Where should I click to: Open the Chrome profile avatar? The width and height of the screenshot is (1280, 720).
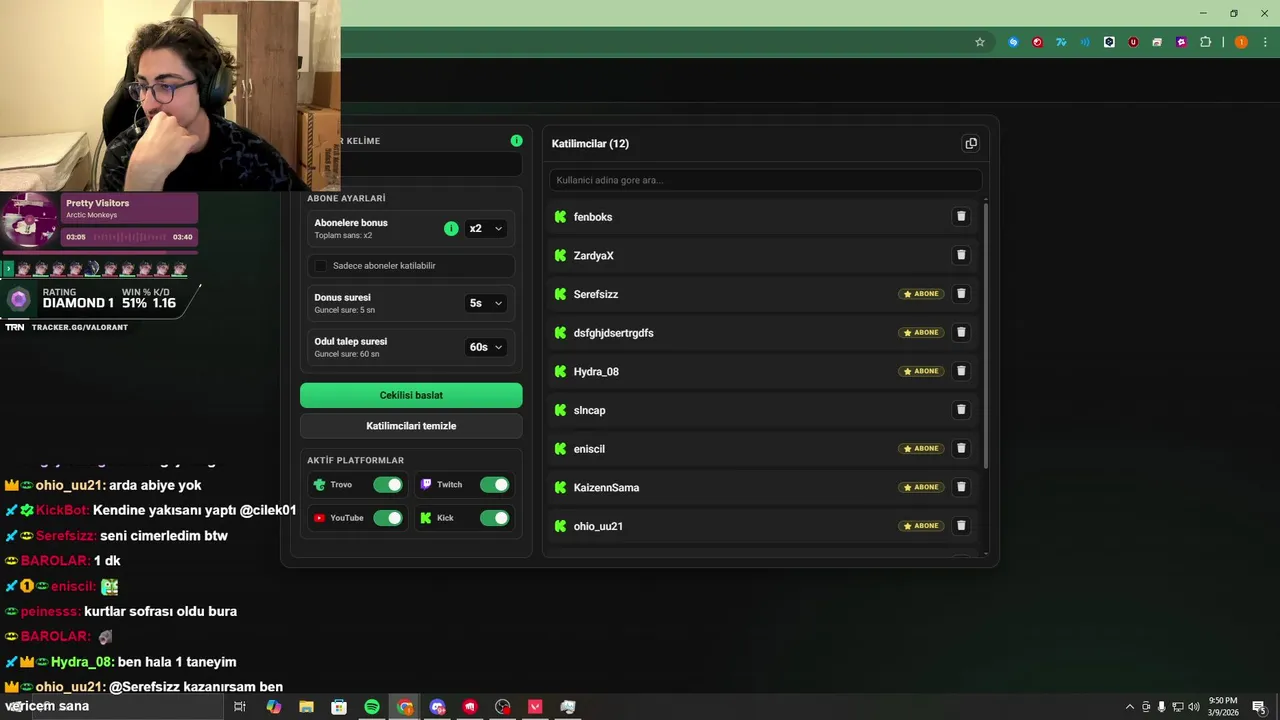pos(1241,42)
